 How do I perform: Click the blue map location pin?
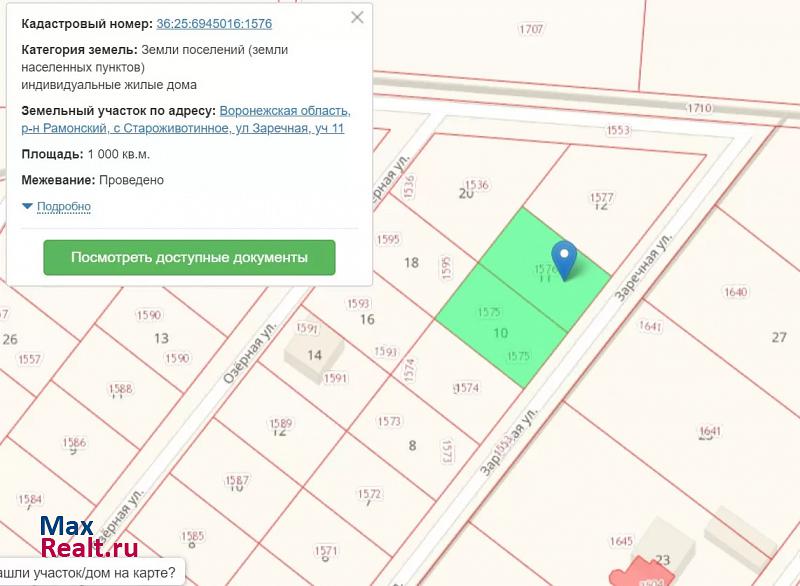point(565,260)
